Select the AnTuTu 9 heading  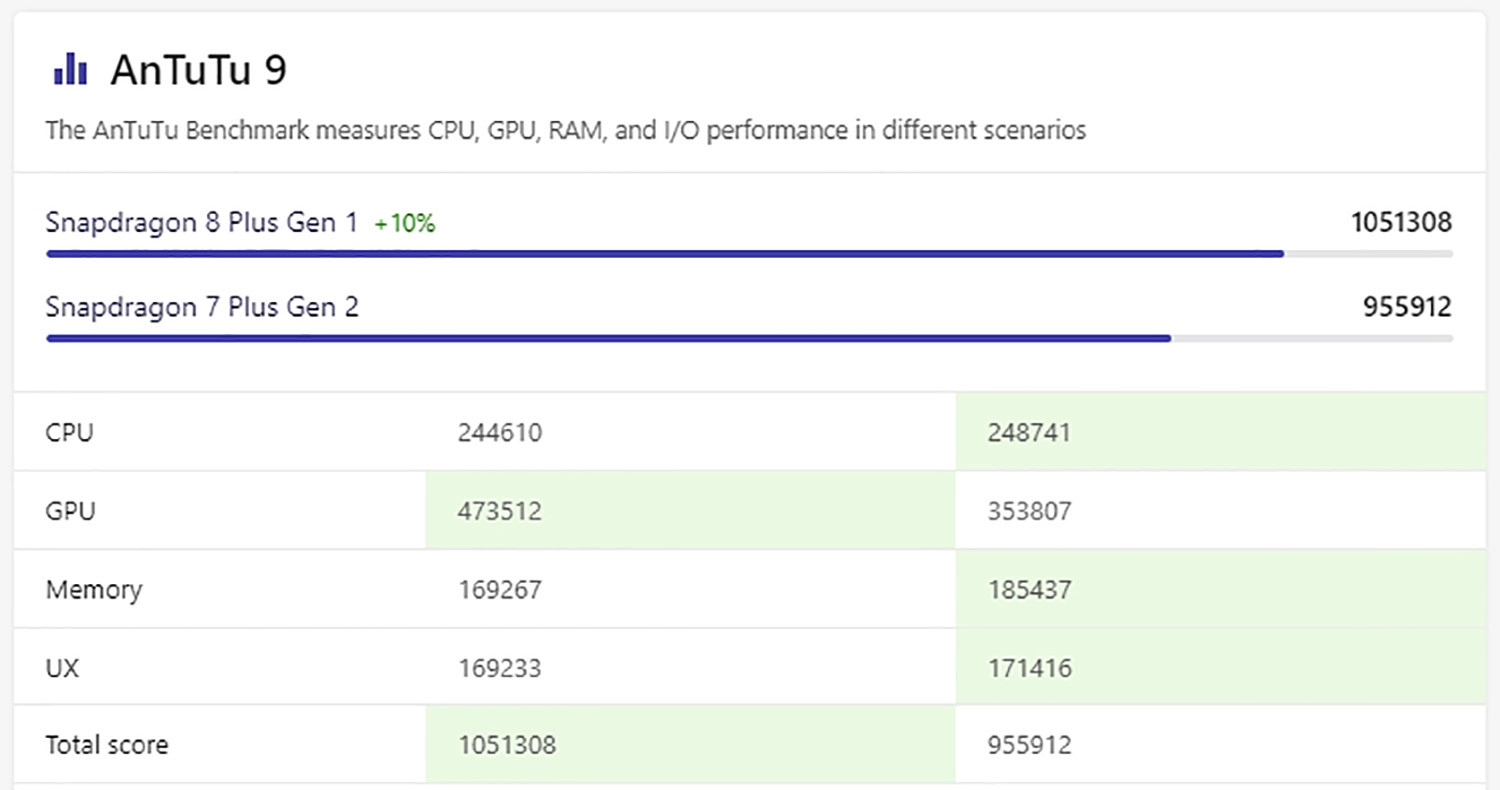coord(199,70)
